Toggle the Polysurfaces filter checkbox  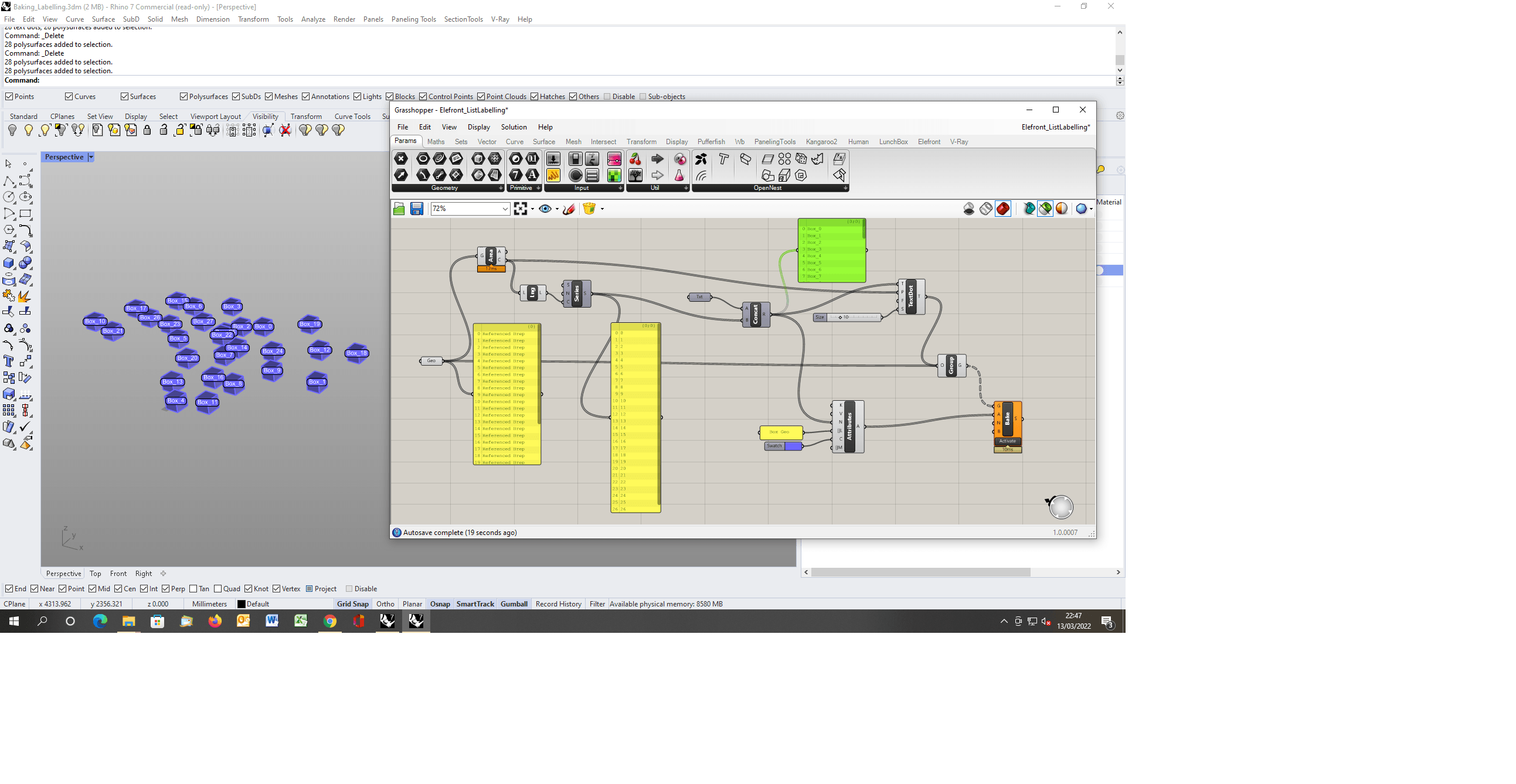[183, 97]
